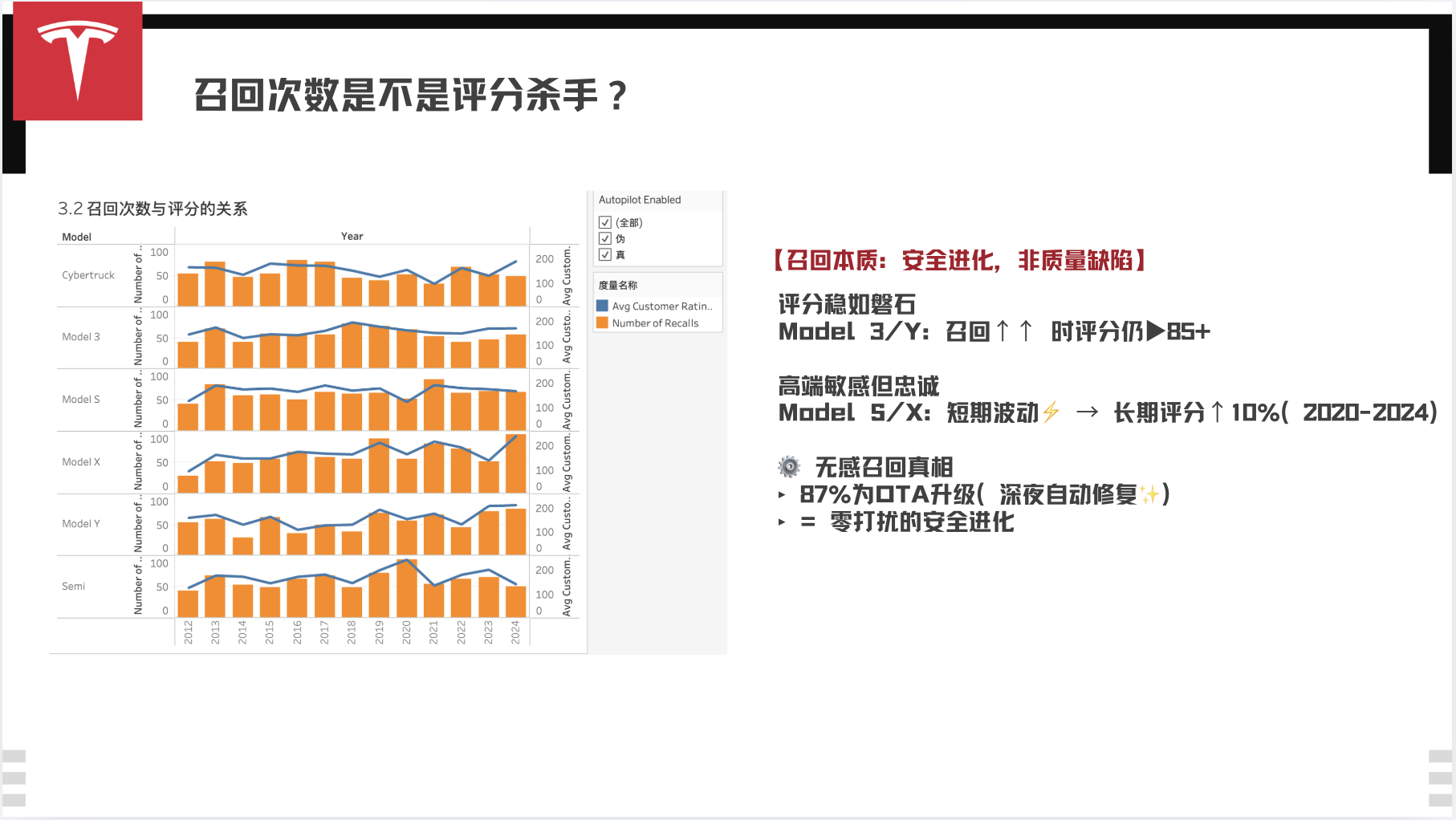
Task: Click the blue Avg Customer Rating swatch
Action: (x=602, y=306)
